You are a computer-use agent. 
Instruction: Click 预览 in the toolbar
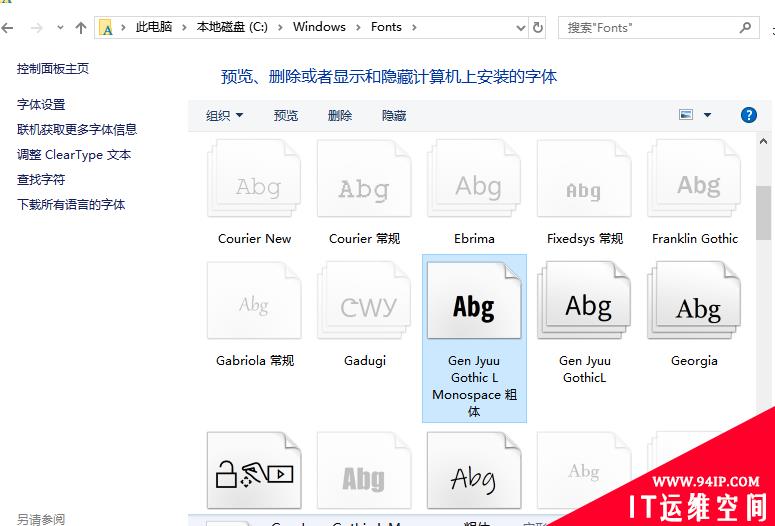tap(286, 116)
